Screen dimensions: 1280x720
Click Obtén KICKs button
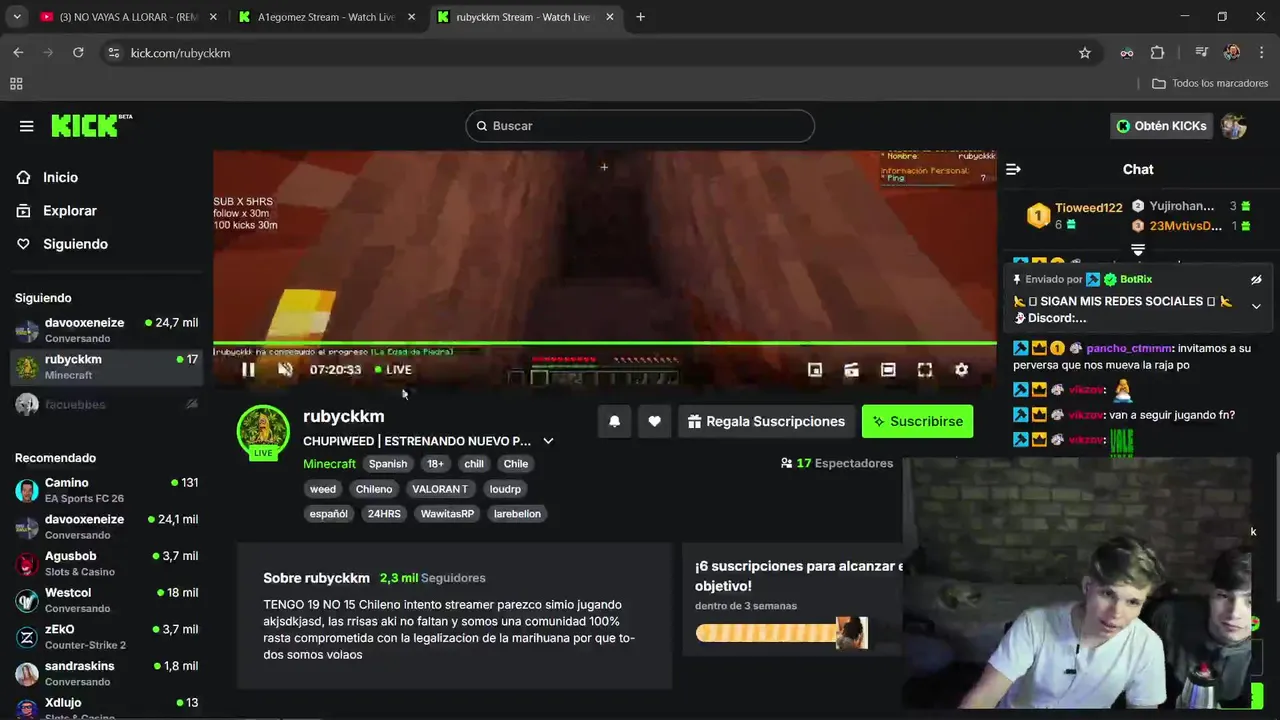1161,126
